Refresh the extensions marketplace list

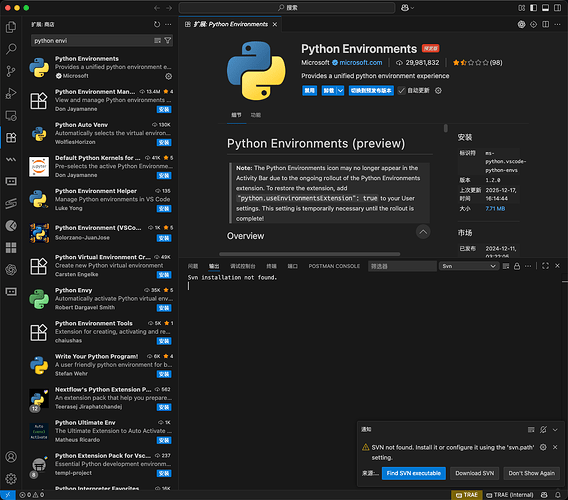[157, 24]
